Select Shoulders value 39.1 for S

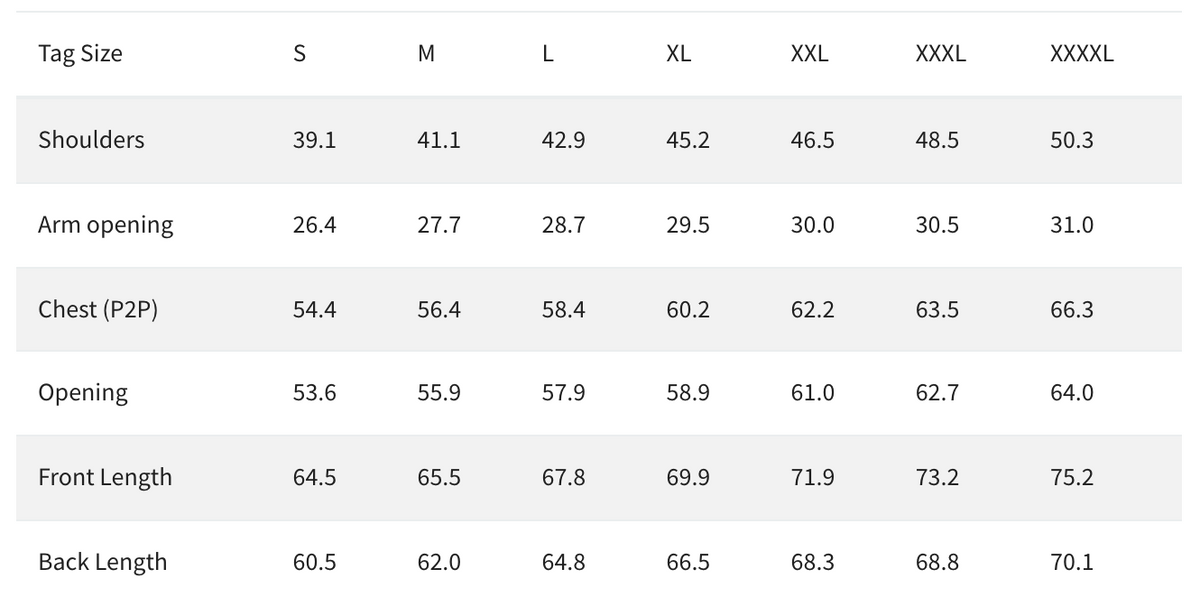tap(314, 140)
